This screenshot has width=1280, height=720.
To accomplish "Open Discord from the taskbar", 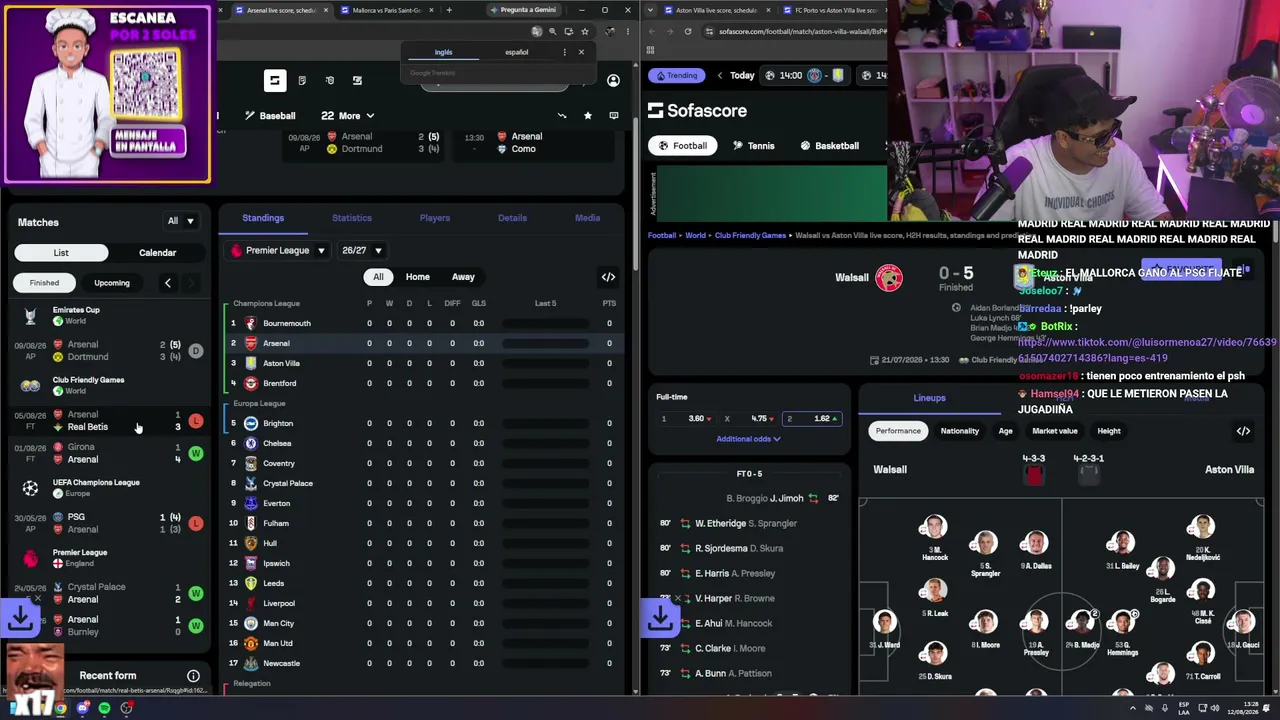I will click(83, 708).
